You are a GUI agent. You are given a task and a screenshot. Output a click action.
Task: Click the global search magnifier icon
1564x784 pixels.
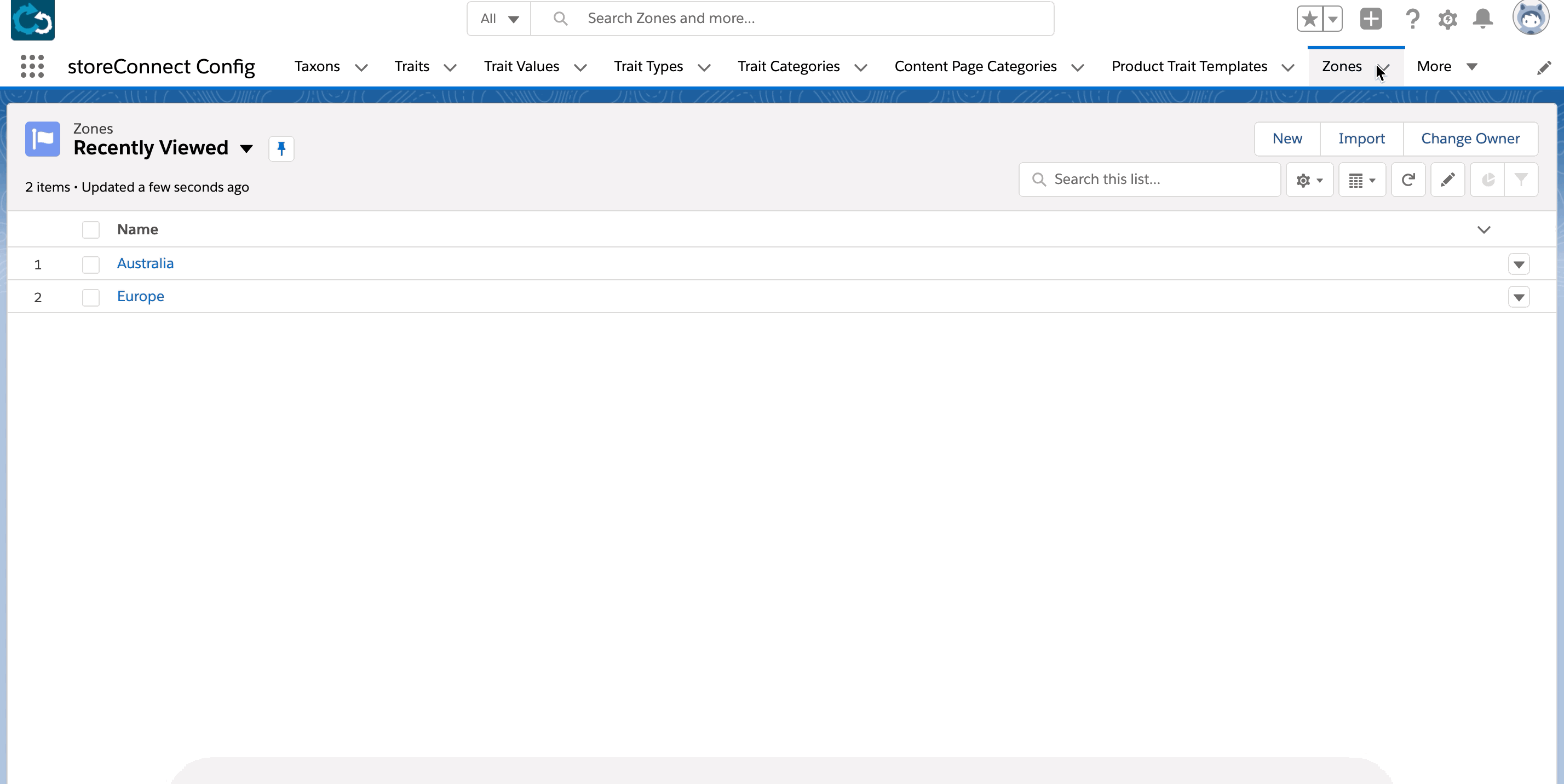[x=560, y=19]
